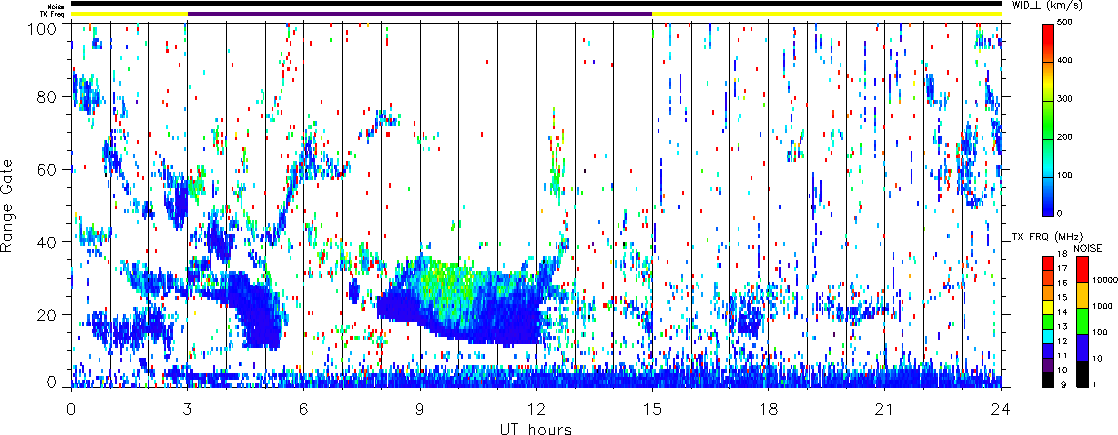This screenshot has width=1118, height=435.
Task: Click the '15' tick label on UT hours axis
Action: (x=652, y=409)
